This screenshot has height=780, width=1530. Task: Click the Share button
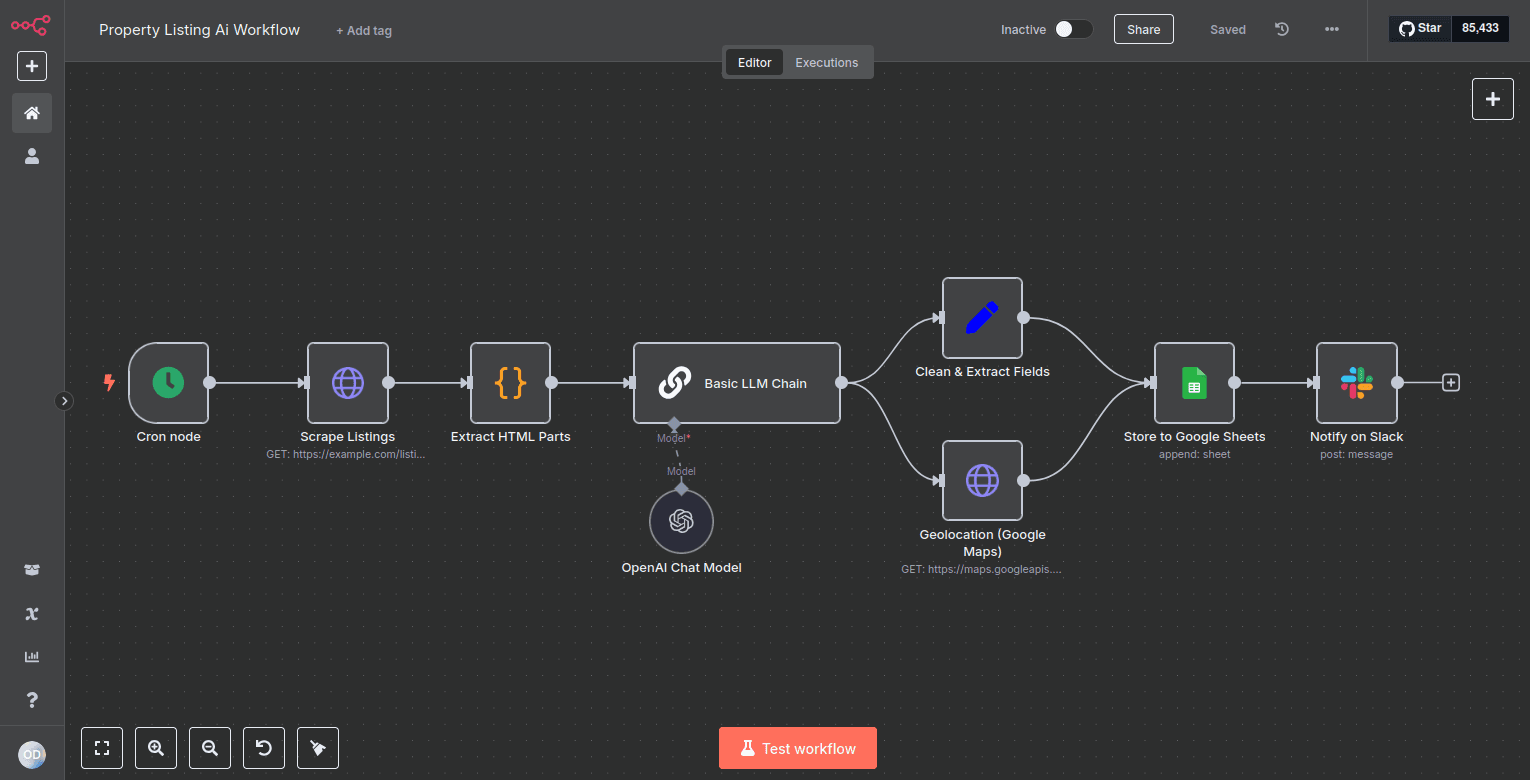pos(1144,29)
